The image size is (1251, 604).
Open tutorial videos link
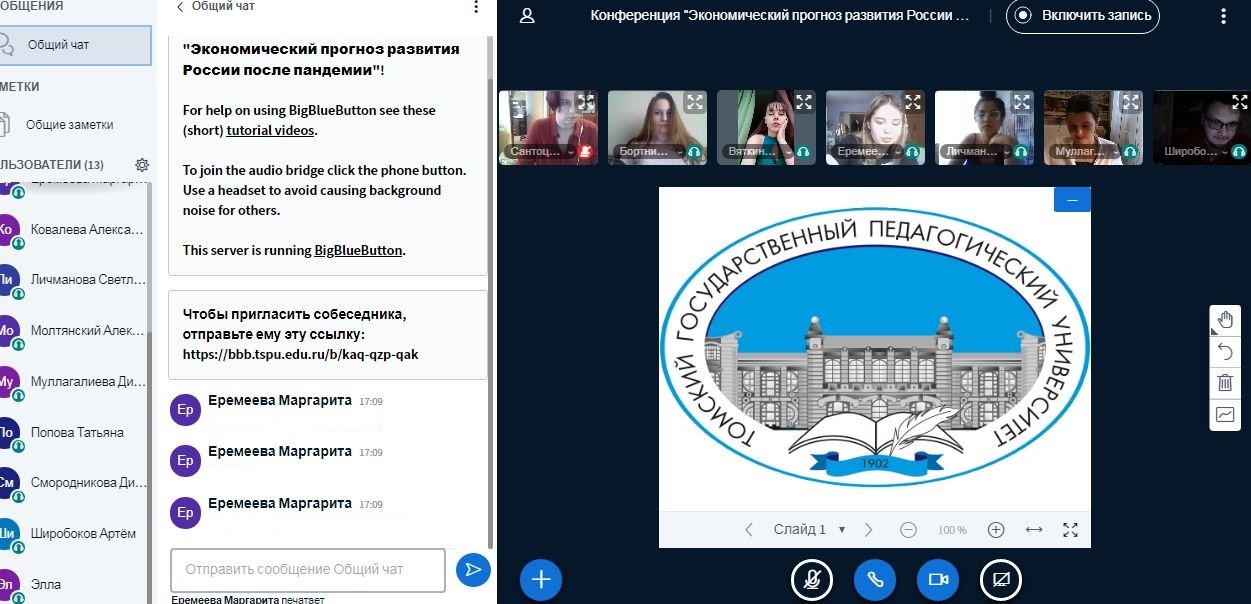[x=271, y=130]
